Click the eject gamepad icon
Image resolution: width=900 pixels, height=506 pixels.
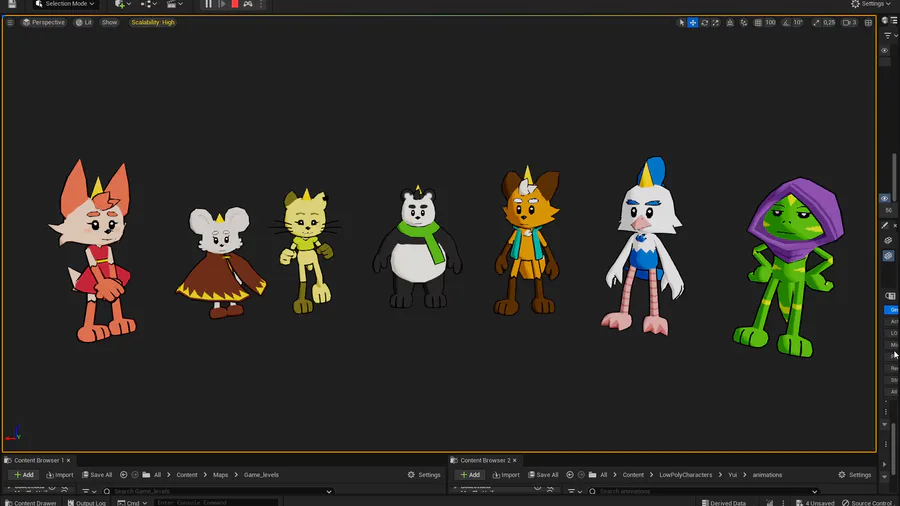point(248,4)
